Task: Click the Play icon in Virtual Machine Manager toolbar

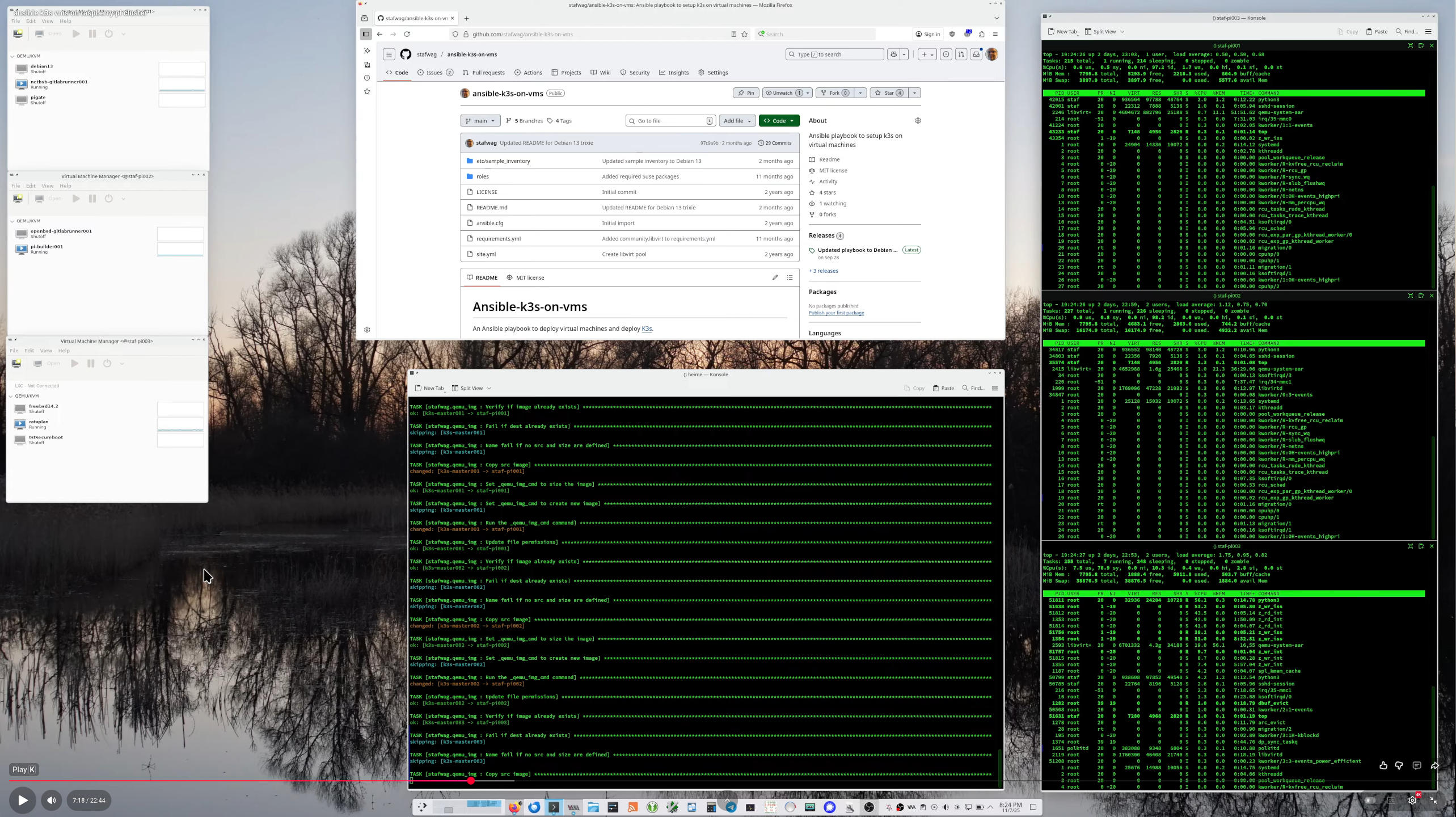Action: pos(77,33)
